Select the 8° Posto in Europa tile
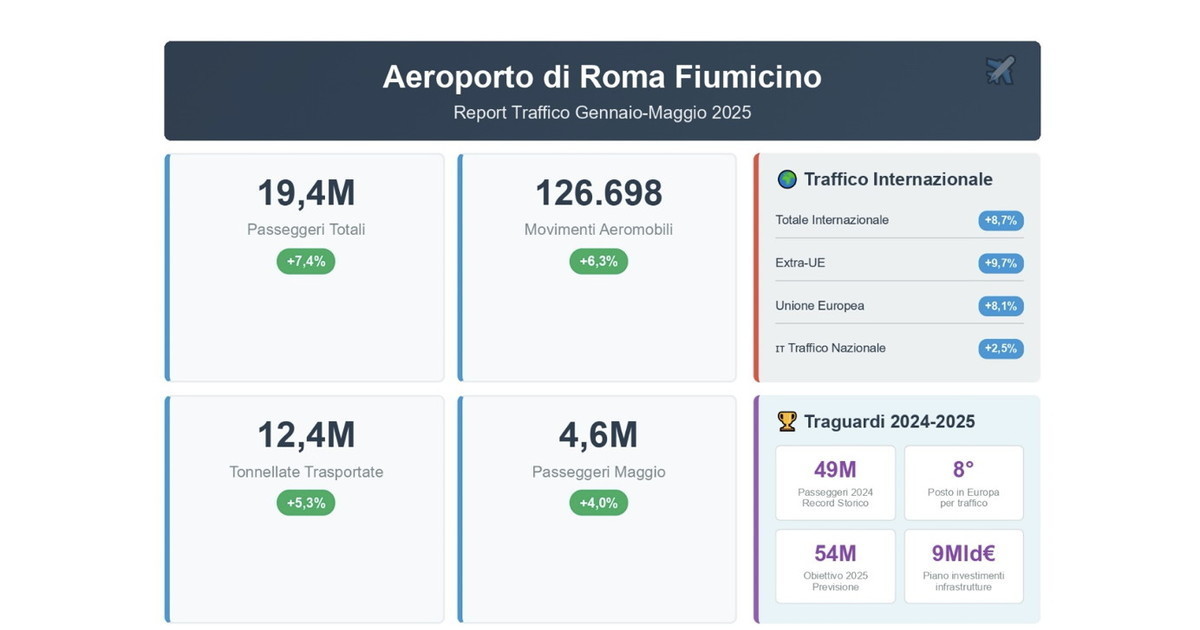Screen dimensions: 1200x630 tap(963, 483)
